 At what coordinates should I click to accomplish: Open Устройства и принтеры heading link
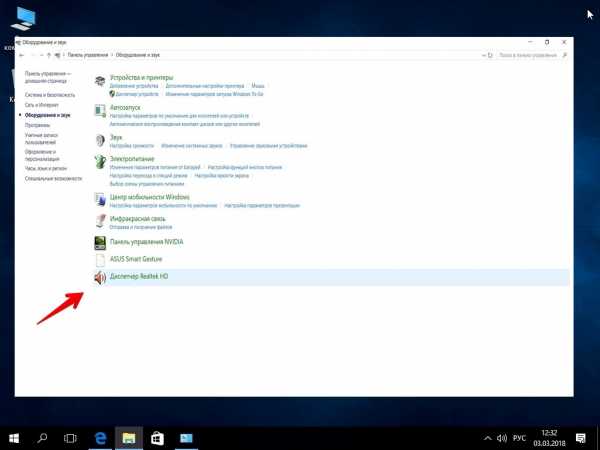coord(141,77)
